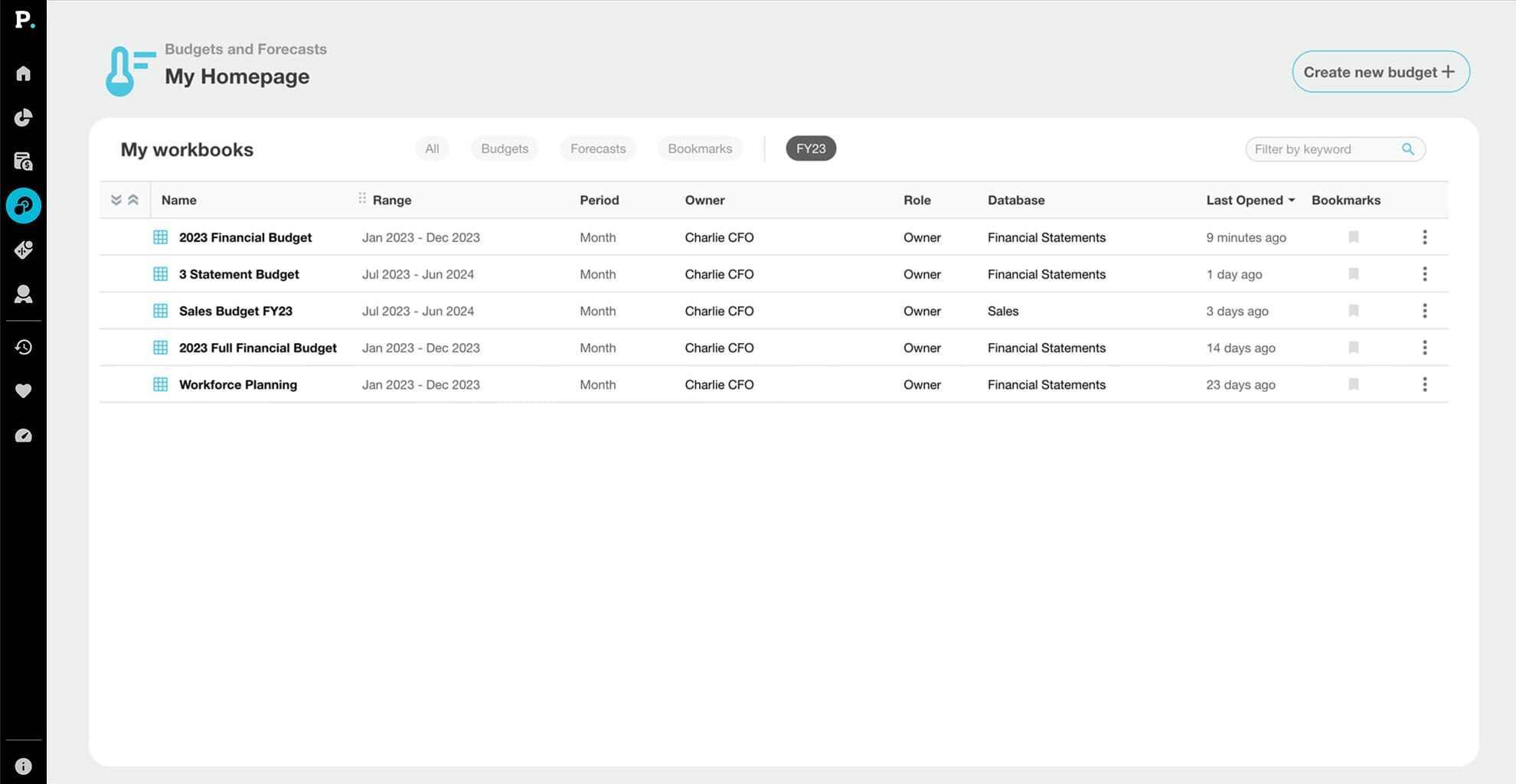Open the heart favorites sidebar icon
Image resolution: width=1516 pixels, height=784 pixels.
23,391
